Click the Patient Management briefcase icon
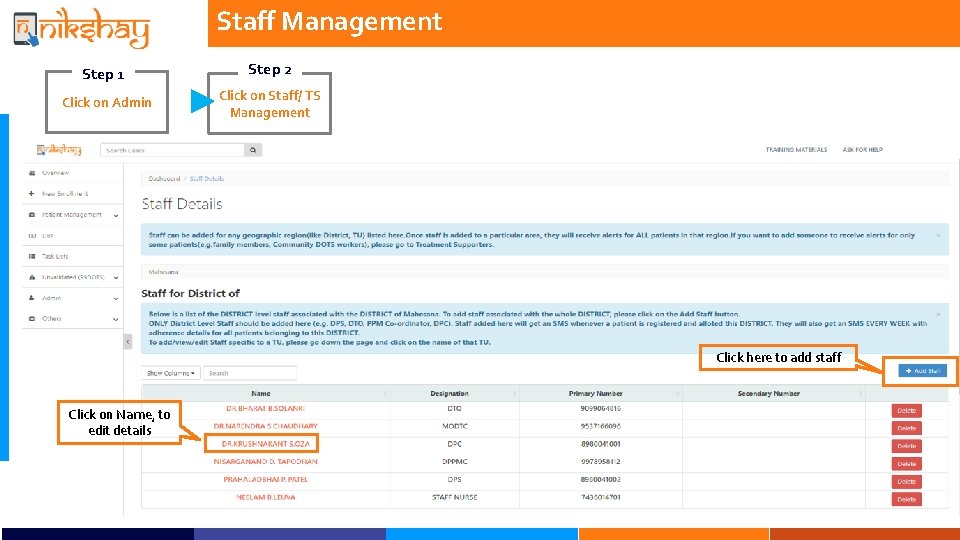 click(32, 215)
